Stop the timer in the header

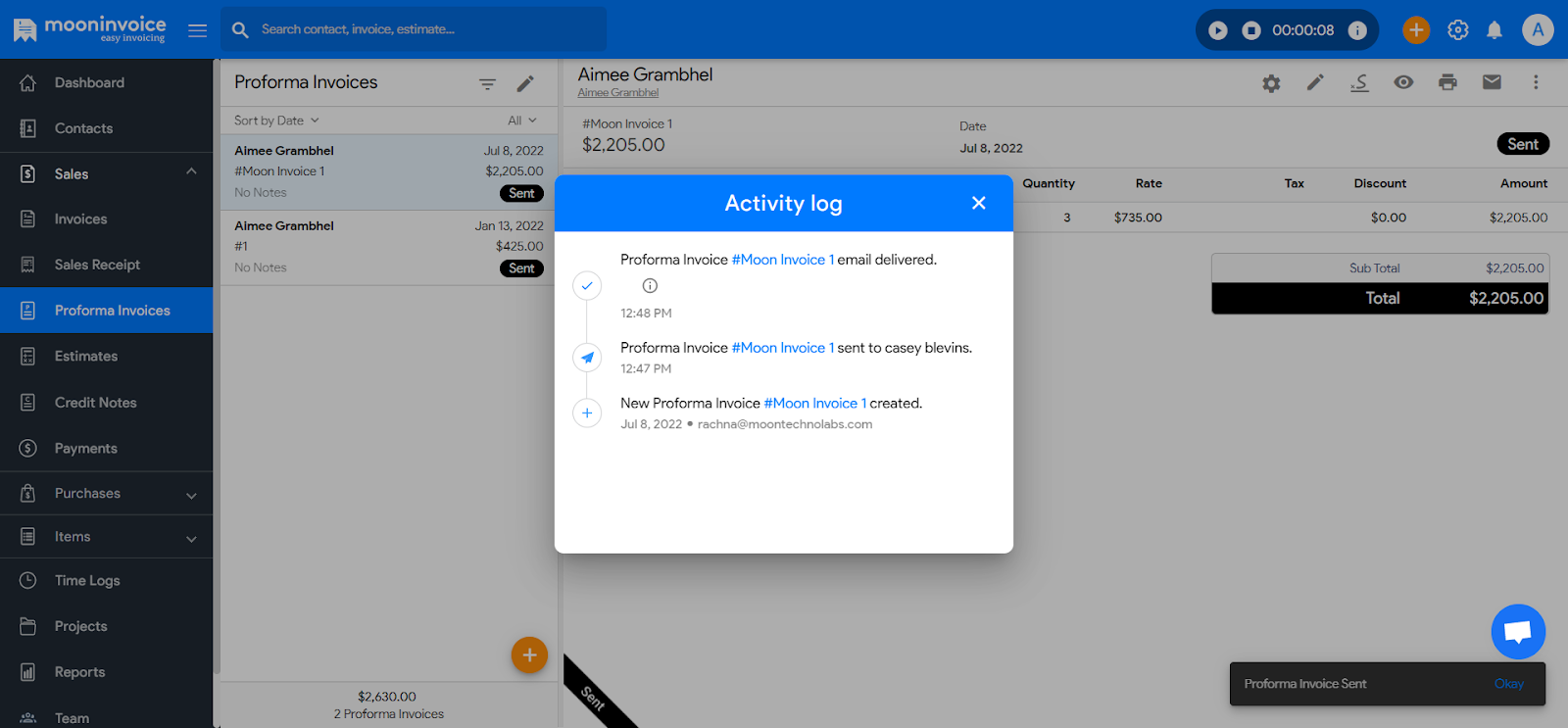(x=1251, y=30)
